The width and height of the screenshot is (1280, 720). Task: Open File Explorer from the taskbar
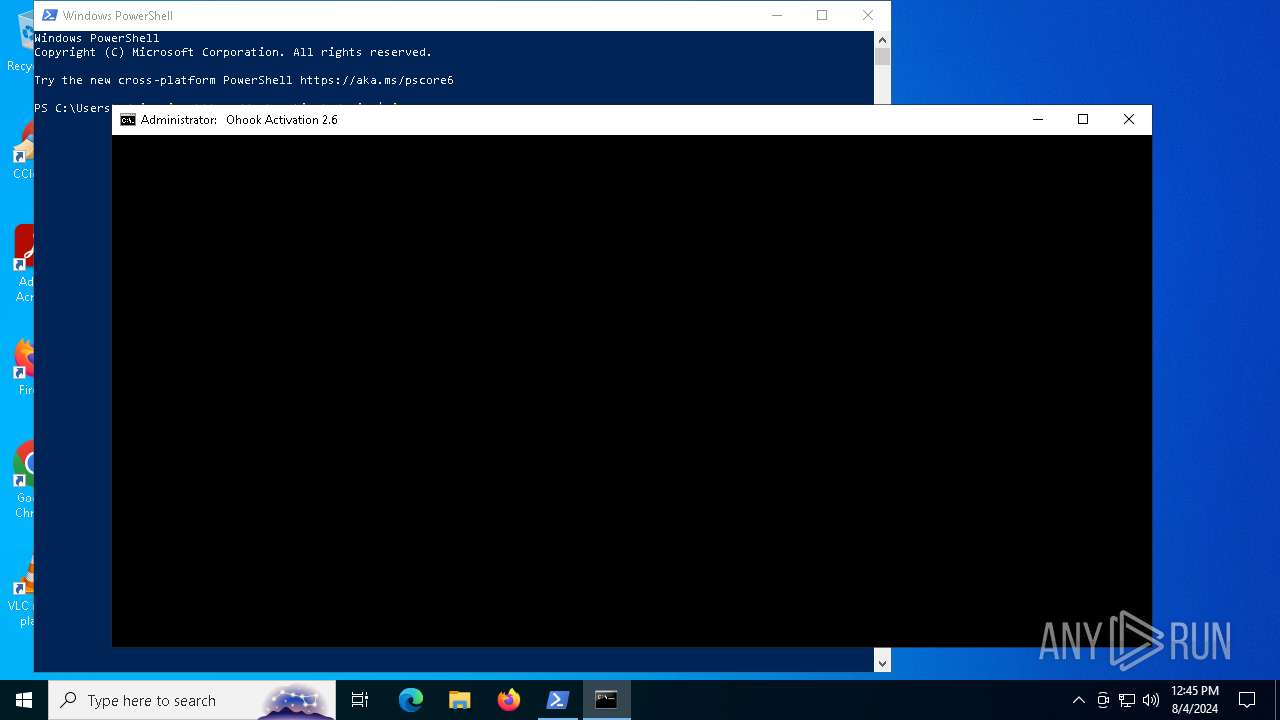tap(460, 700)
